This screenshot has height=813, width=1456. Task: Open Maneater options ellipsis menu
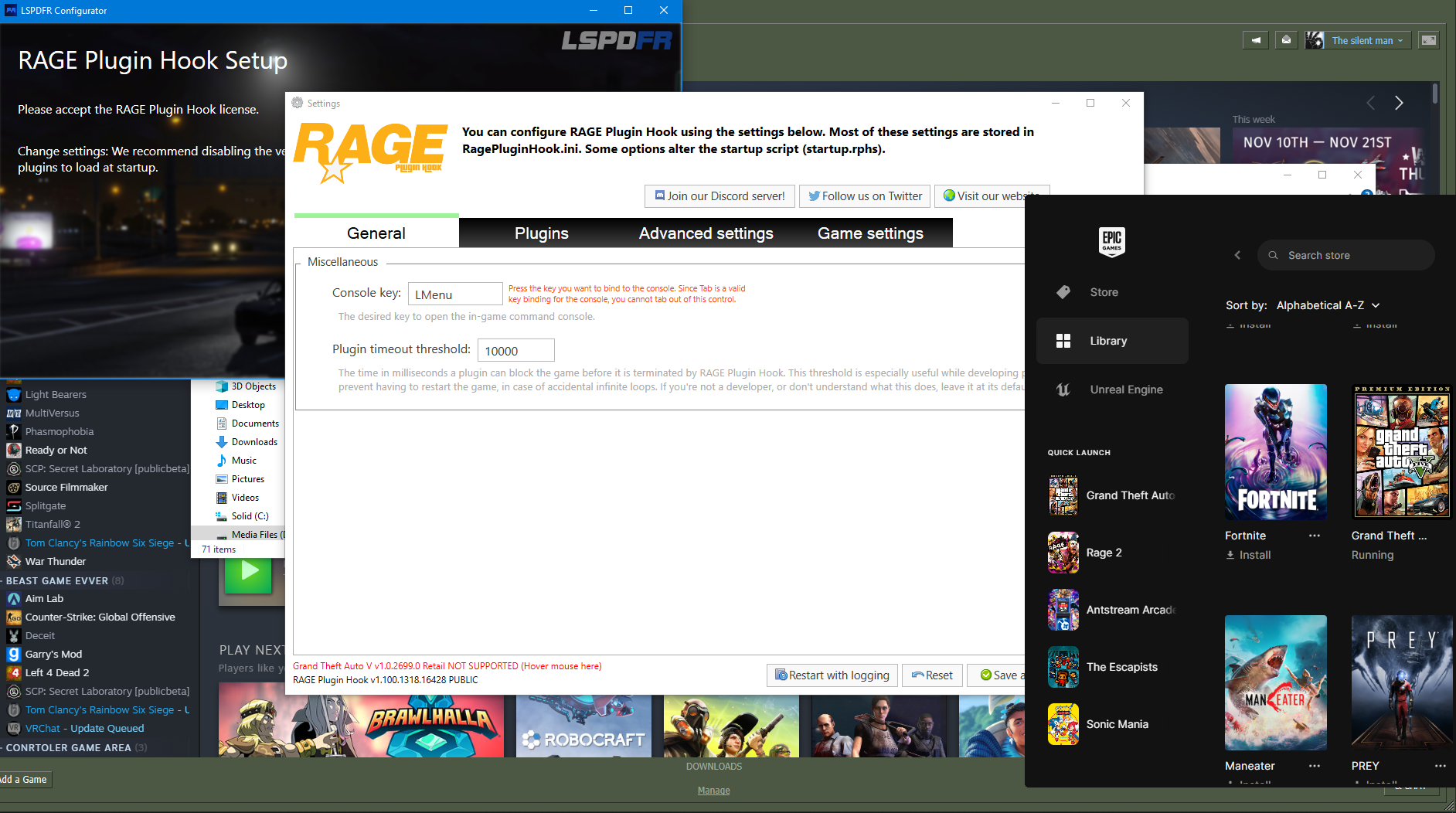coord(1315,766)
